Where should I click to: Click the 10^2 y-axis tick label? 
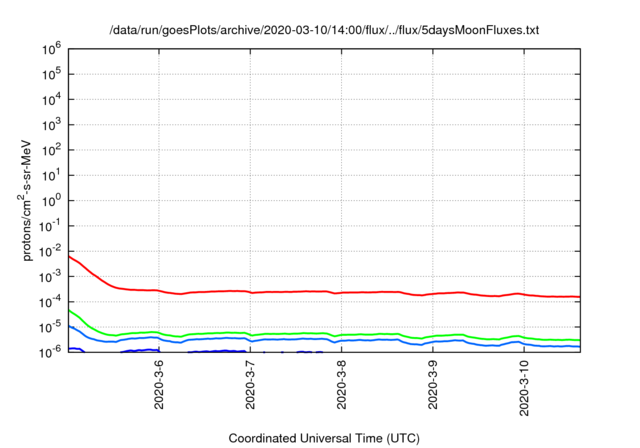(51, 150)
